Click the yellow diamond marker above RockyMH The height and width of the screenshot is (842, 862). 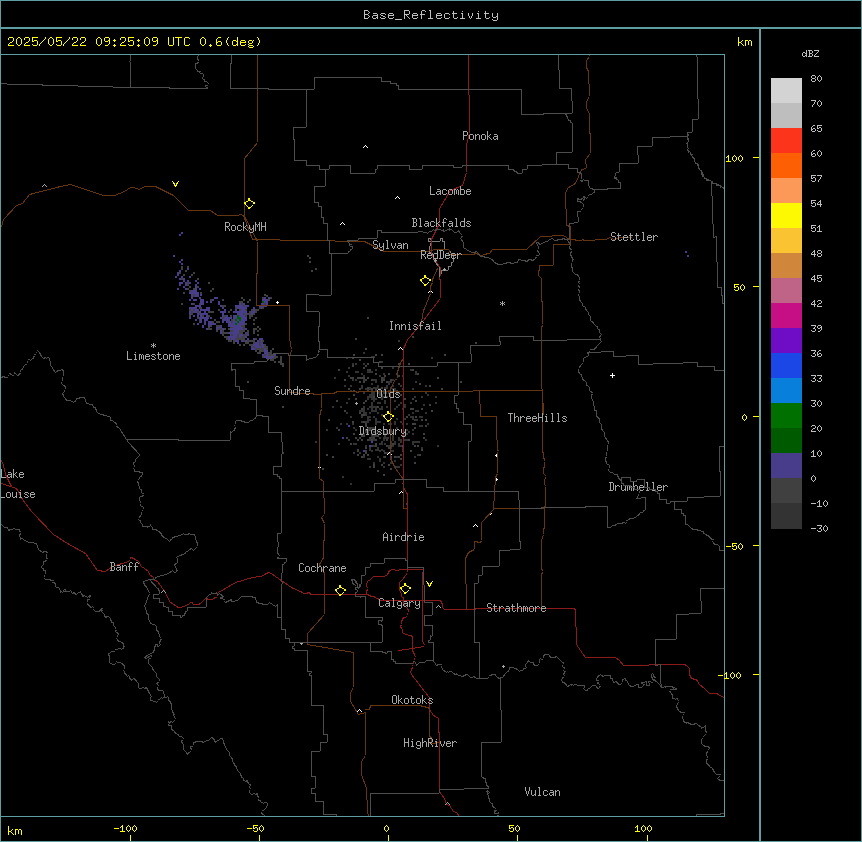249,204
